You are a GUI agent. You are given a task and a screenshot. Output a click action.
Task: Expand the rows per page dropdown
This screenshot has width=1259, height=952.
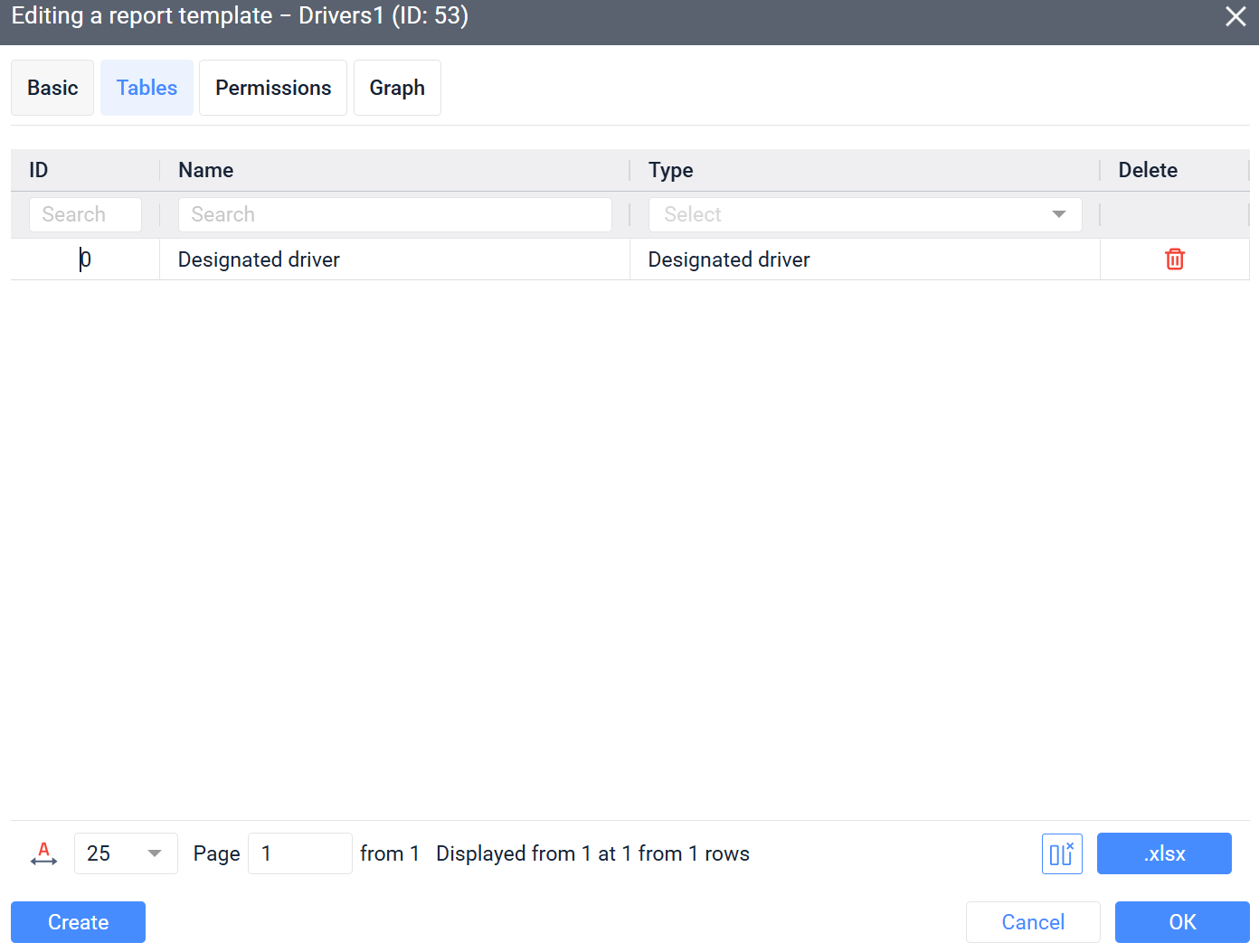pos(126,853)
